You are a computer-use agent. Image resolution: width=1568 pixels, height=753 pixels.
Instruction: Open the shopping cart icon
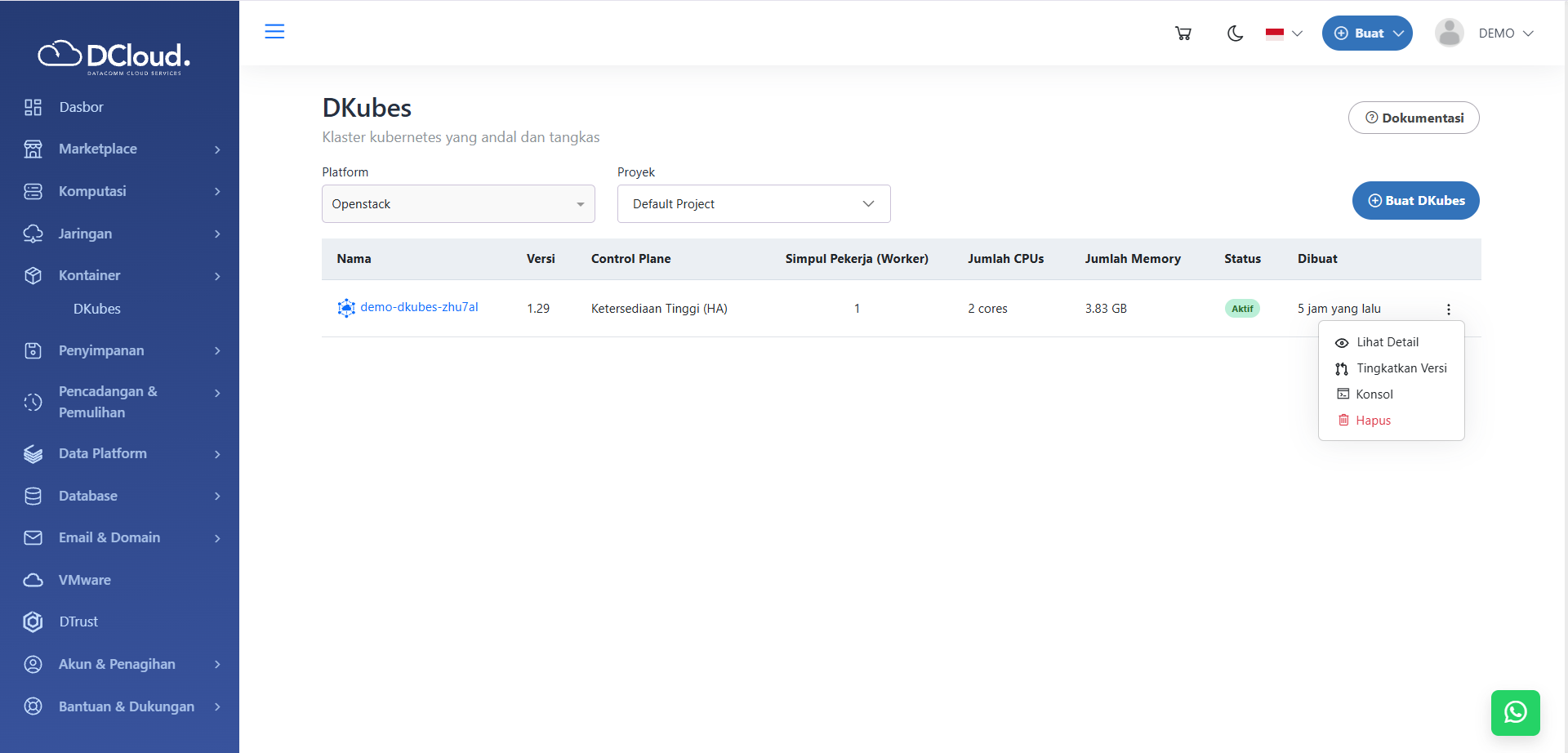coord(1183,33)
